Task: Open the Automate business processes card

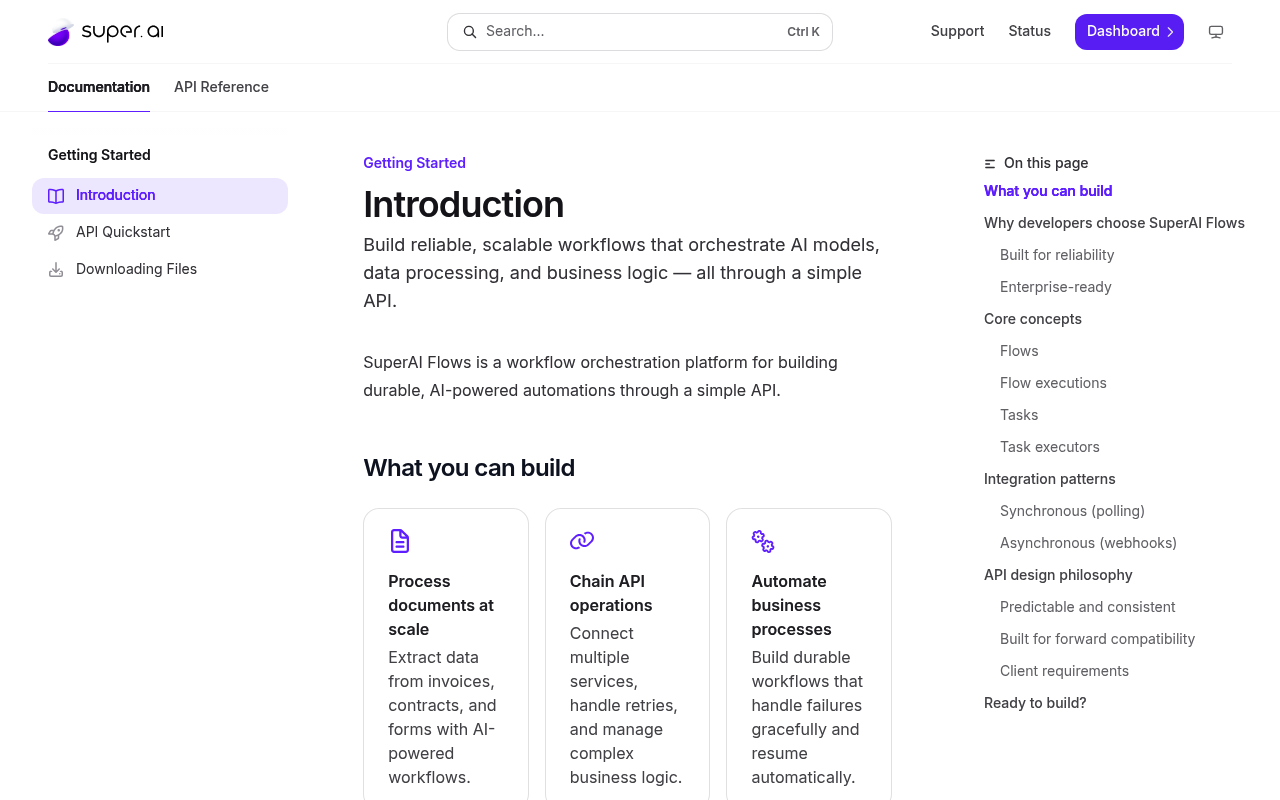Action: tap(809, 654)
